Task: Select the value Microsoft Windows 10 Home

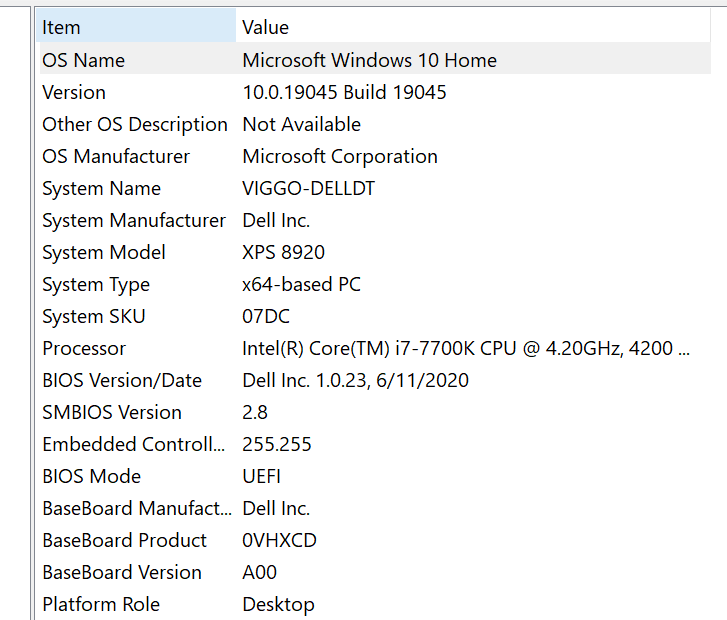Action: tap(370, 60)
